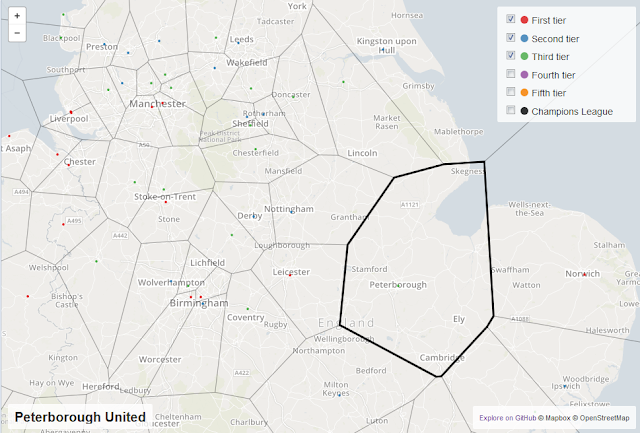Click the orange Fifth tier legend dot
The width and height of the screenshot is (640, 433).
point(524,93)
